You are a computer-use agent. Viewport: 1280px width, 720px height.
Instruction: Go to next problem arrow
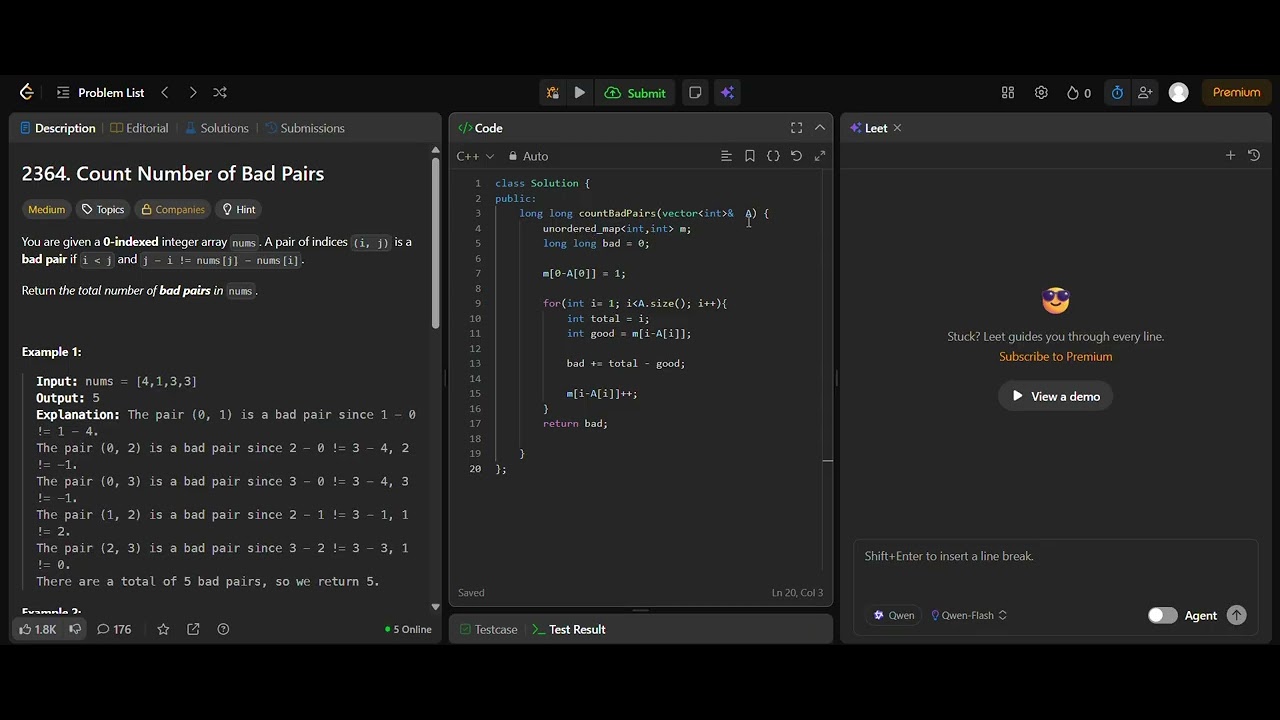click(193, 93)
